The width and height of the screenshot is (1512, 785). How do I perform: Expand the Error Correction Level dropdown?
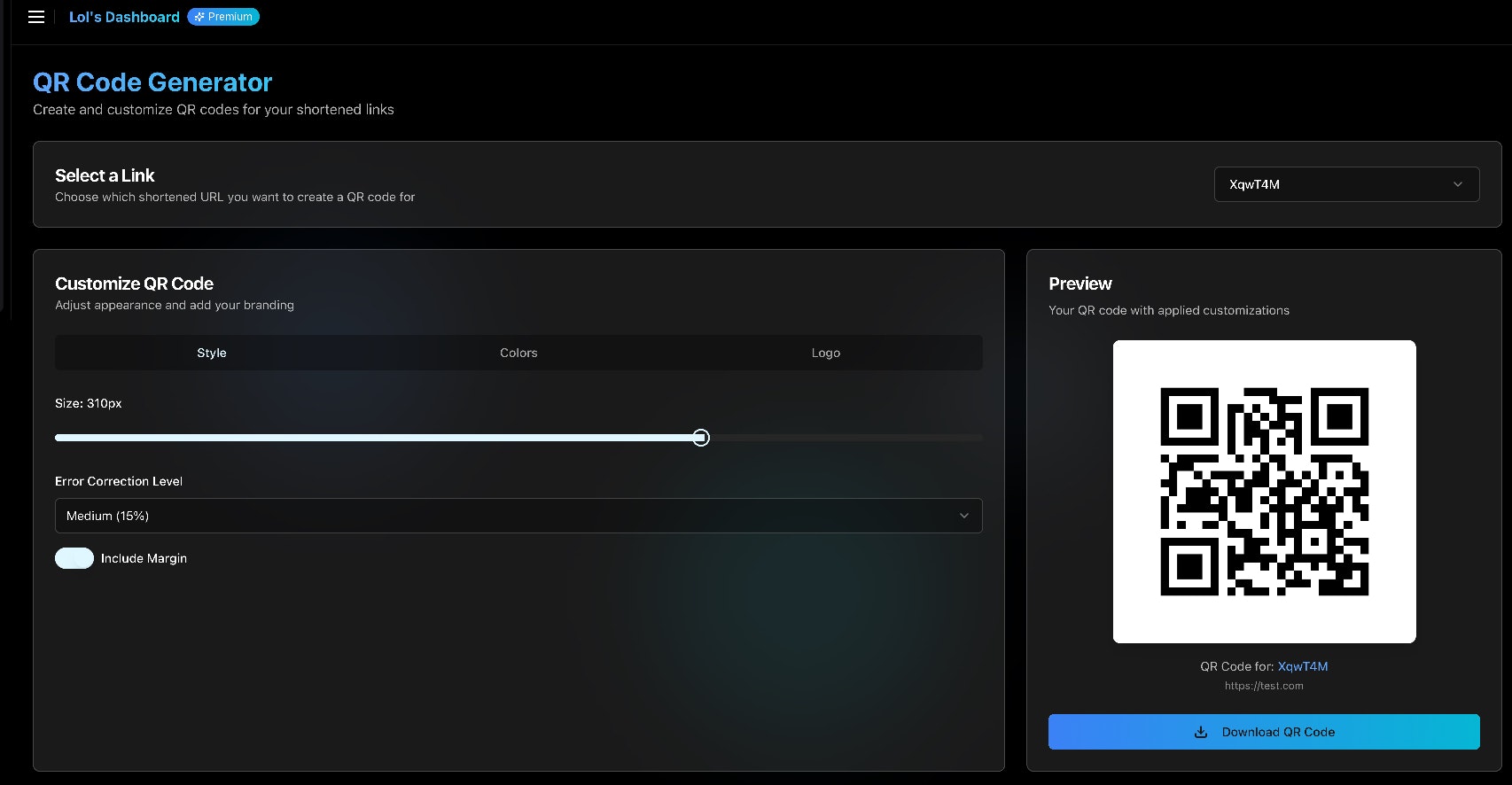518,516
